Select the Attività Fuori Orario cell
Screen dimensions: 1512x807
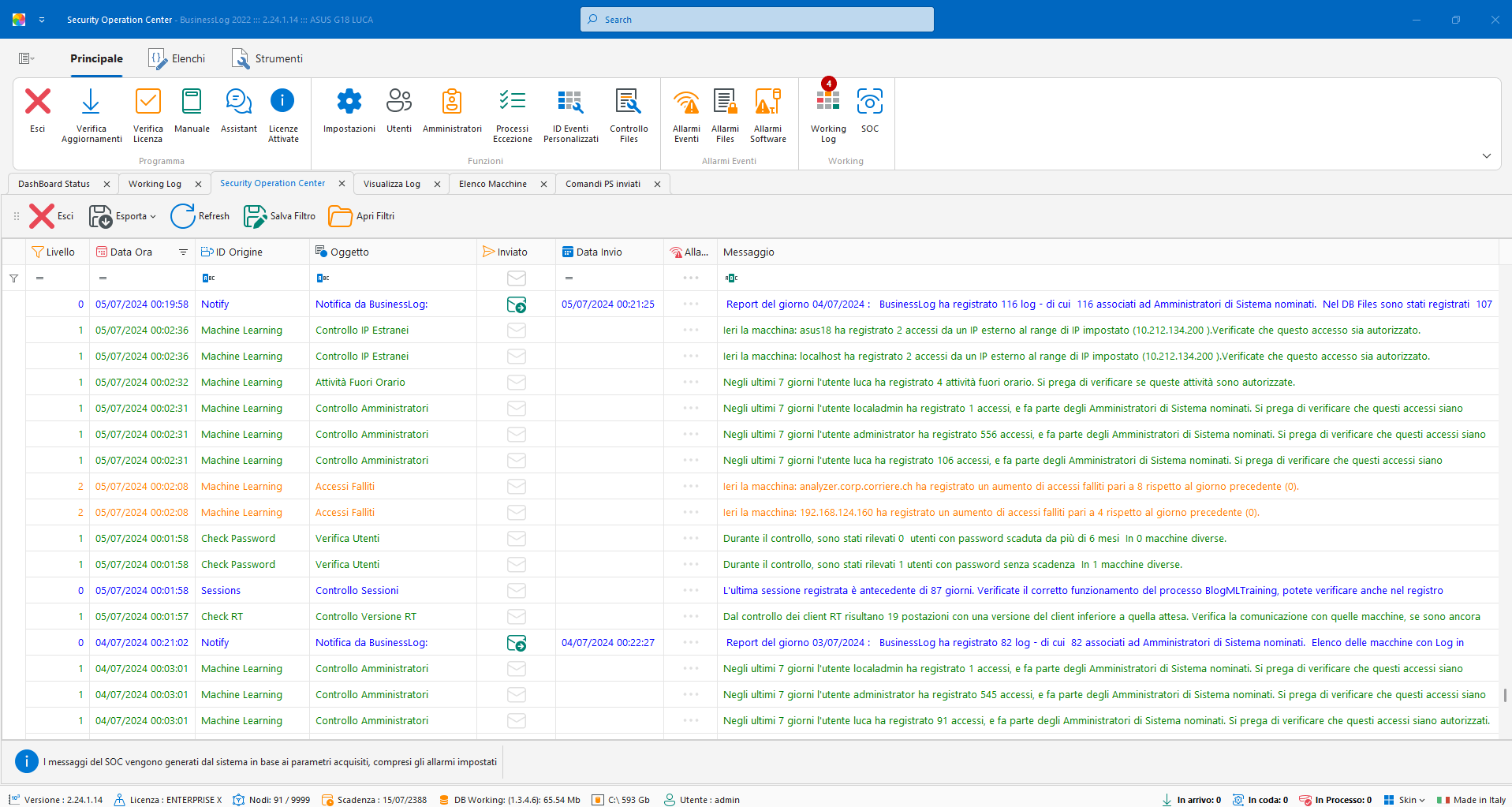(x=393, y=383)
